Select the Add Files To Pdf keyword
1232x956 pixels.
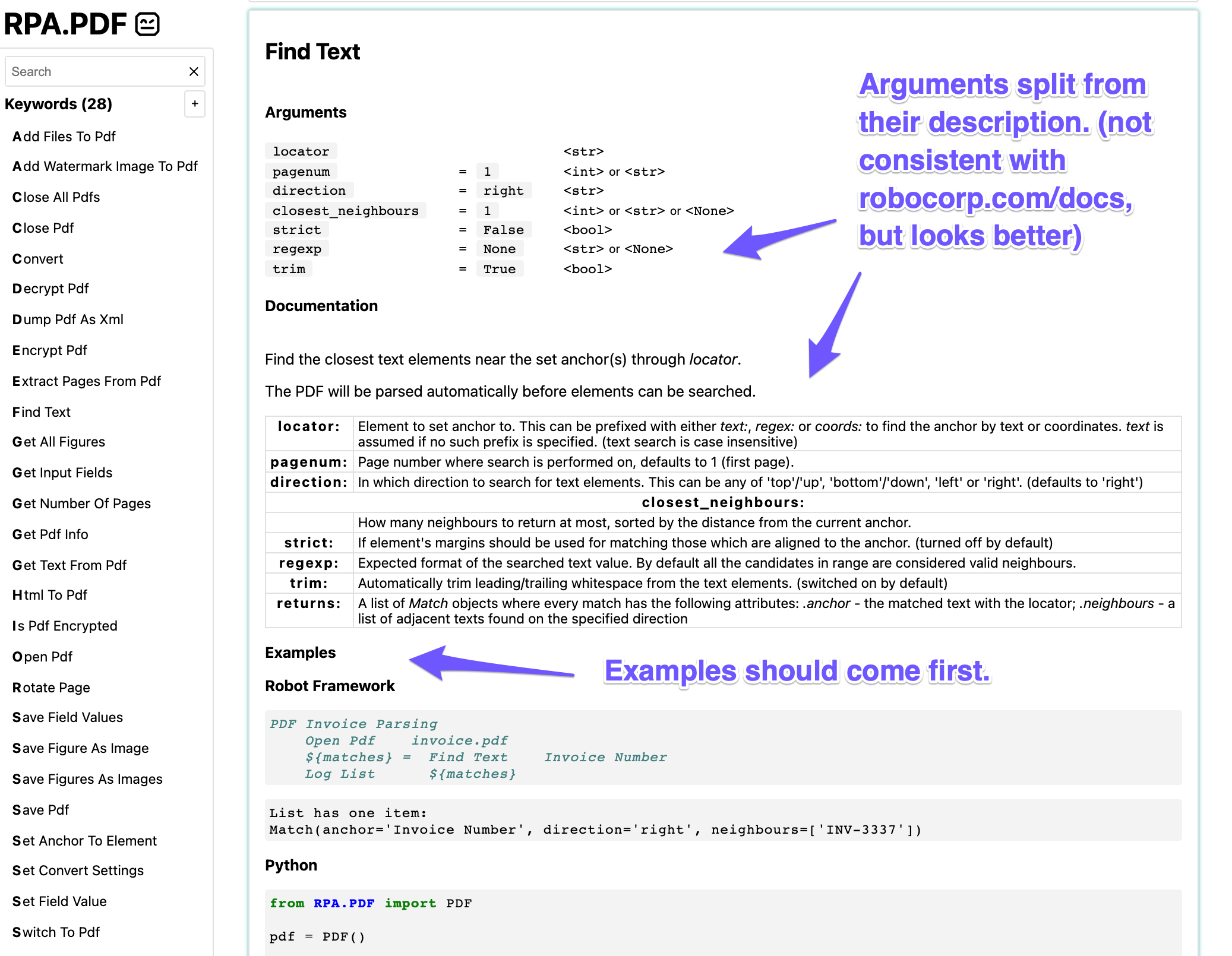63,136
